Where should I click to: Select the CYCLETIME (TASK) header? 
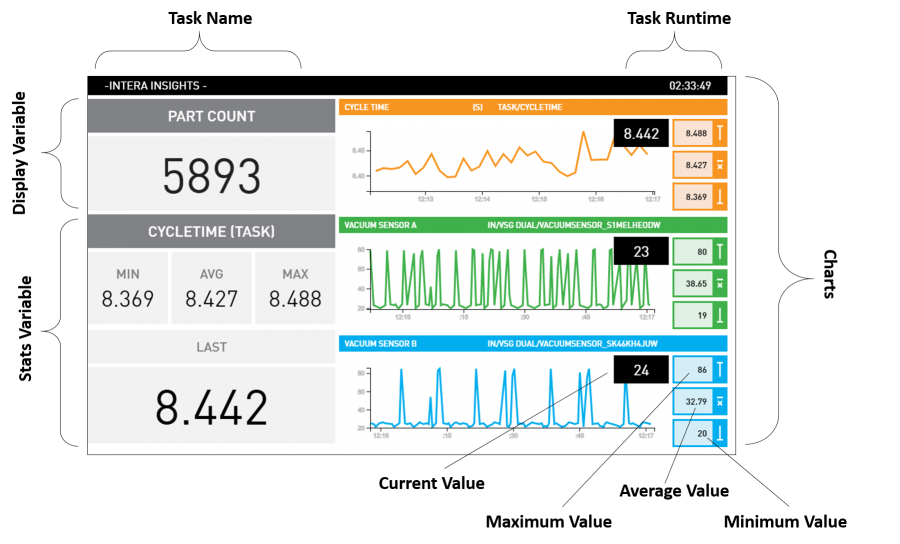pyautogui.click(x=211, y=231)
